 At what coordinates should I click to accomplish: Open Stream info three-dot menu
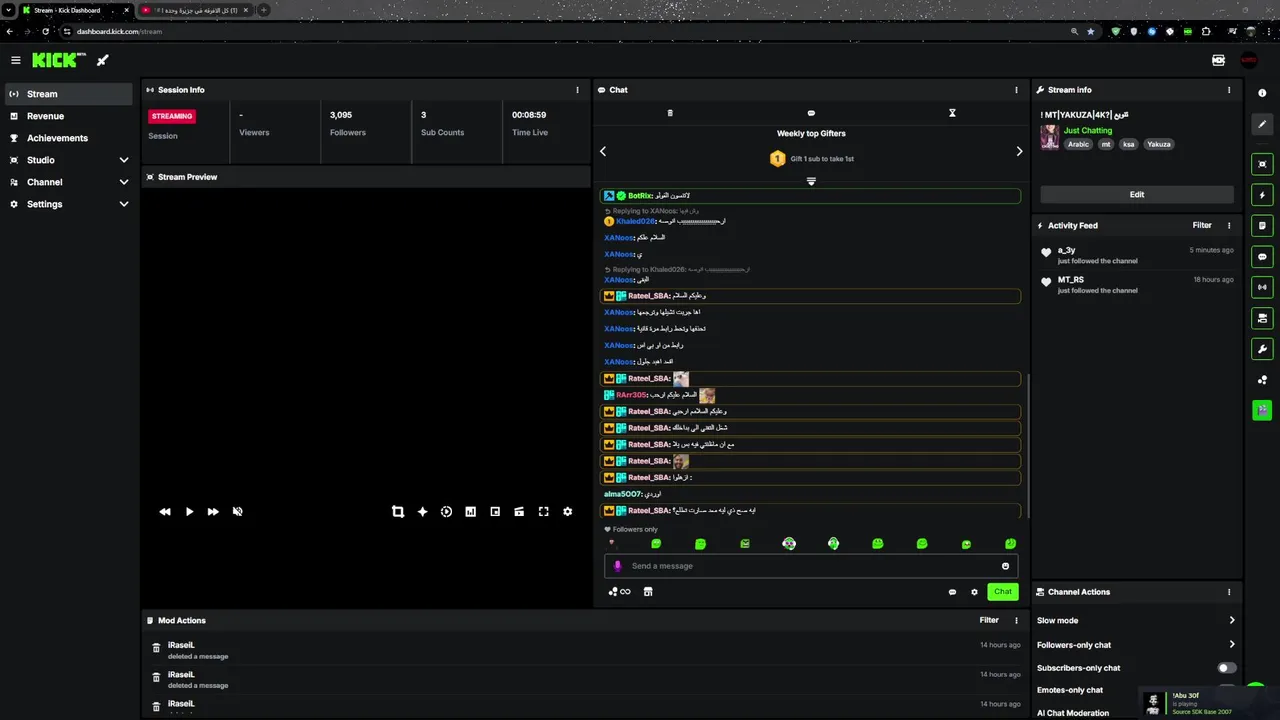[x=1229, y=90]
